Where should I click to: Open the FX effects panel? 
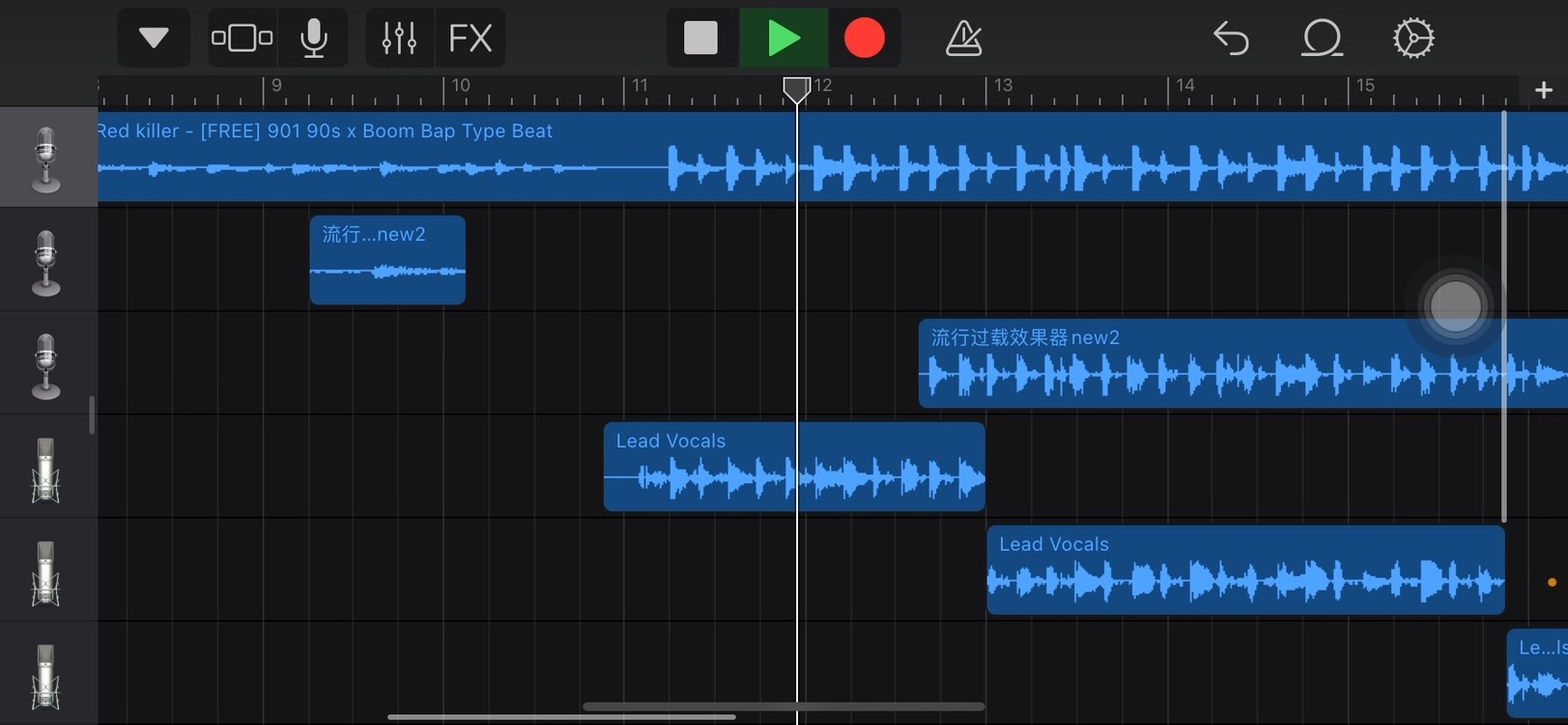(x=470, y=39)
